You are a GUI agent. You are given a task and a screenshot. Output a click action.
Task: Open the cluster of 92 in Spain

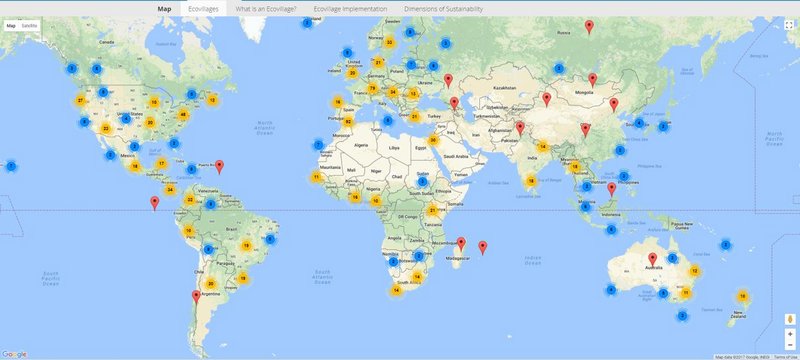click(x=348, y=121)
